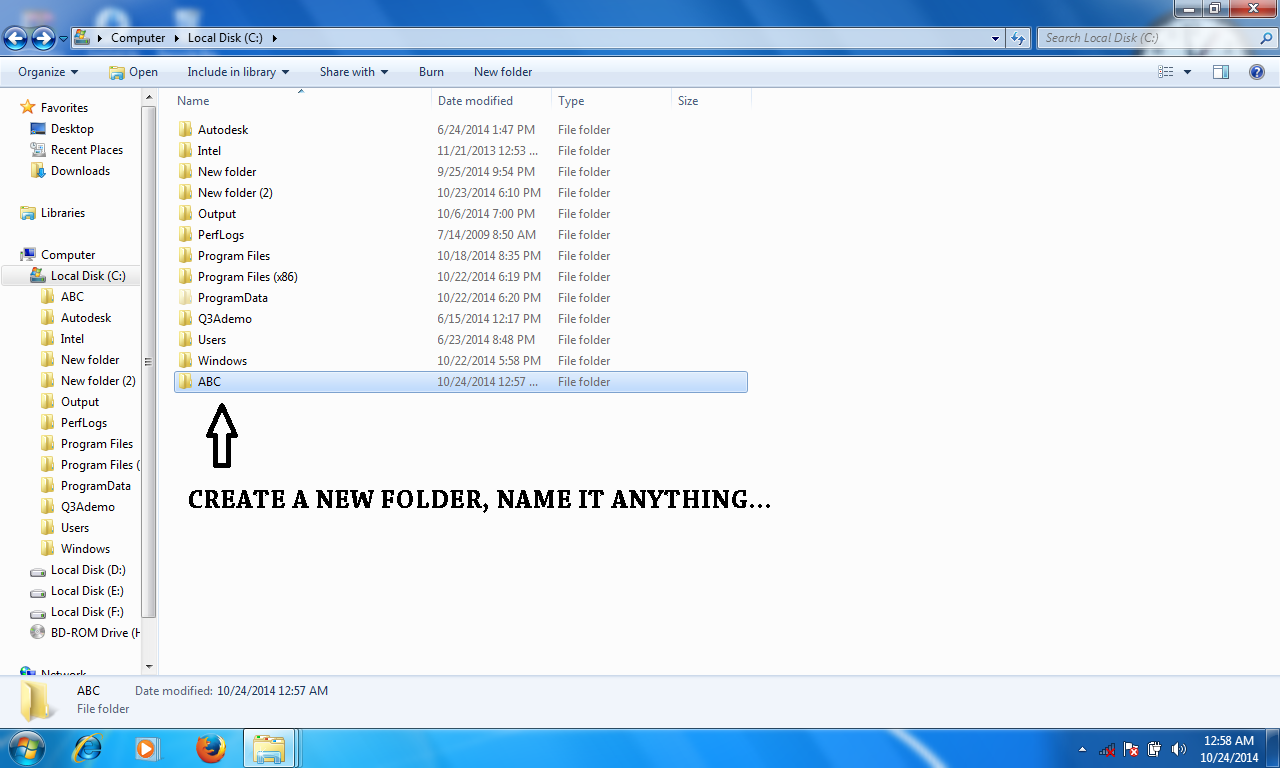Click the Action Center flag tray icon

coord(1131,749)
